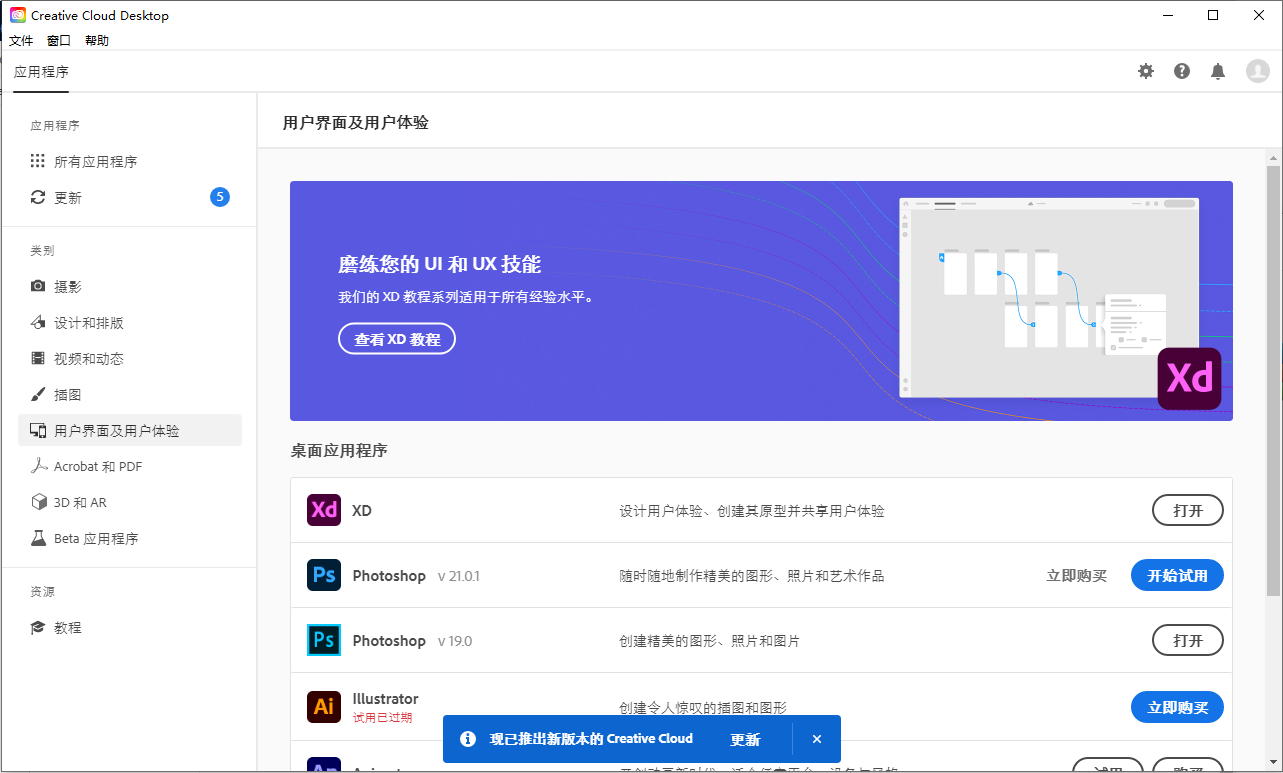Click the XD workflow preview image on banner
The height and width of the screenshot is (773, 1283).
[1049, 297]
